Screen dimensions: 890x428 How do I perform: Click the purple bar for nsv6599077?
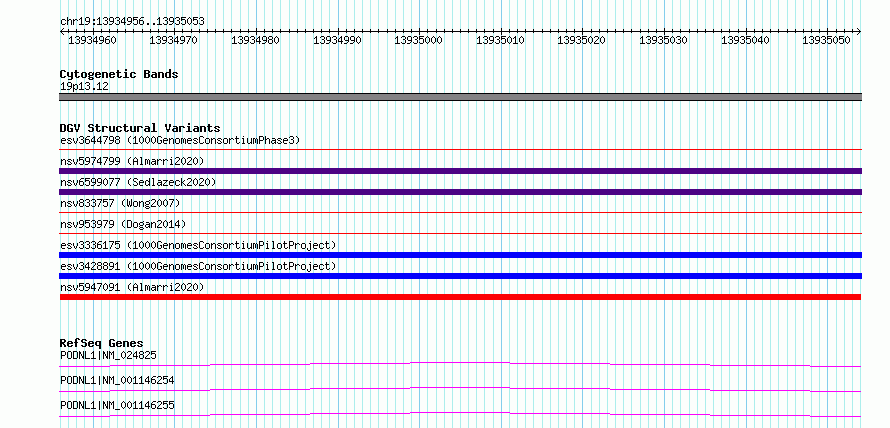pos(460,192)
